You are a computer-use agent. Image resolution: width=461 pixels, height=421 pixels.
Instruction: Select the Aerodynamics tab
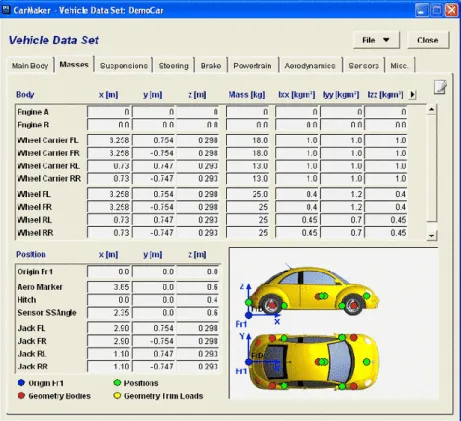pos(310,66)
